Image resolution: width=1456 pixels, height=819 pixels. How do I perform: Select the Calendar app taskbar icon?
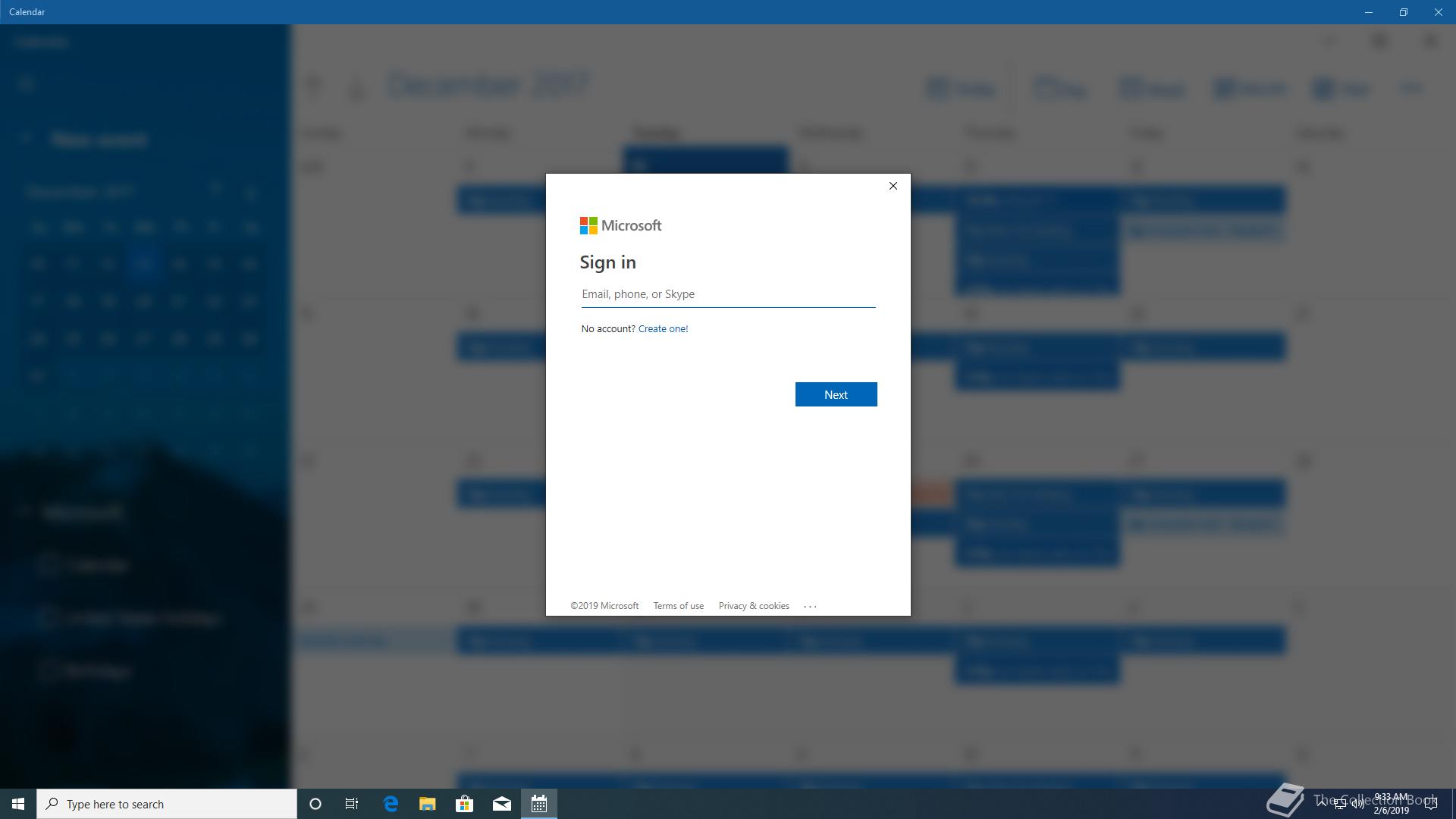(x=539, y=804)
